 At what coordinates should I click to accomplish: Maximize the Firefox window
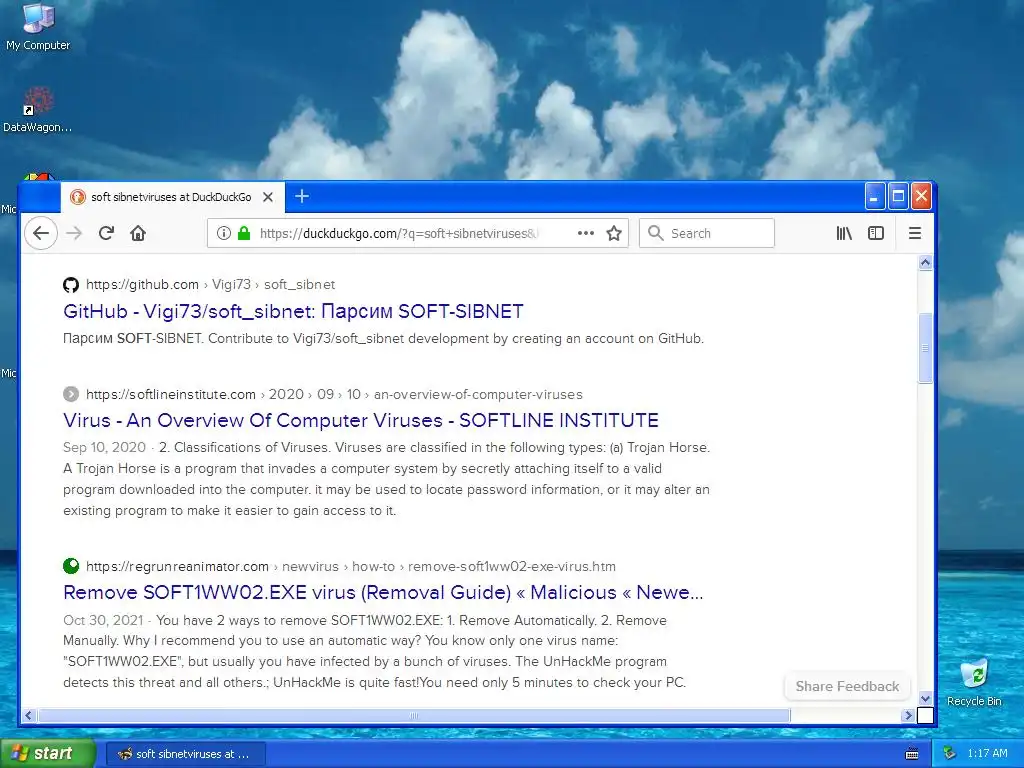click(x=899, y=196)
